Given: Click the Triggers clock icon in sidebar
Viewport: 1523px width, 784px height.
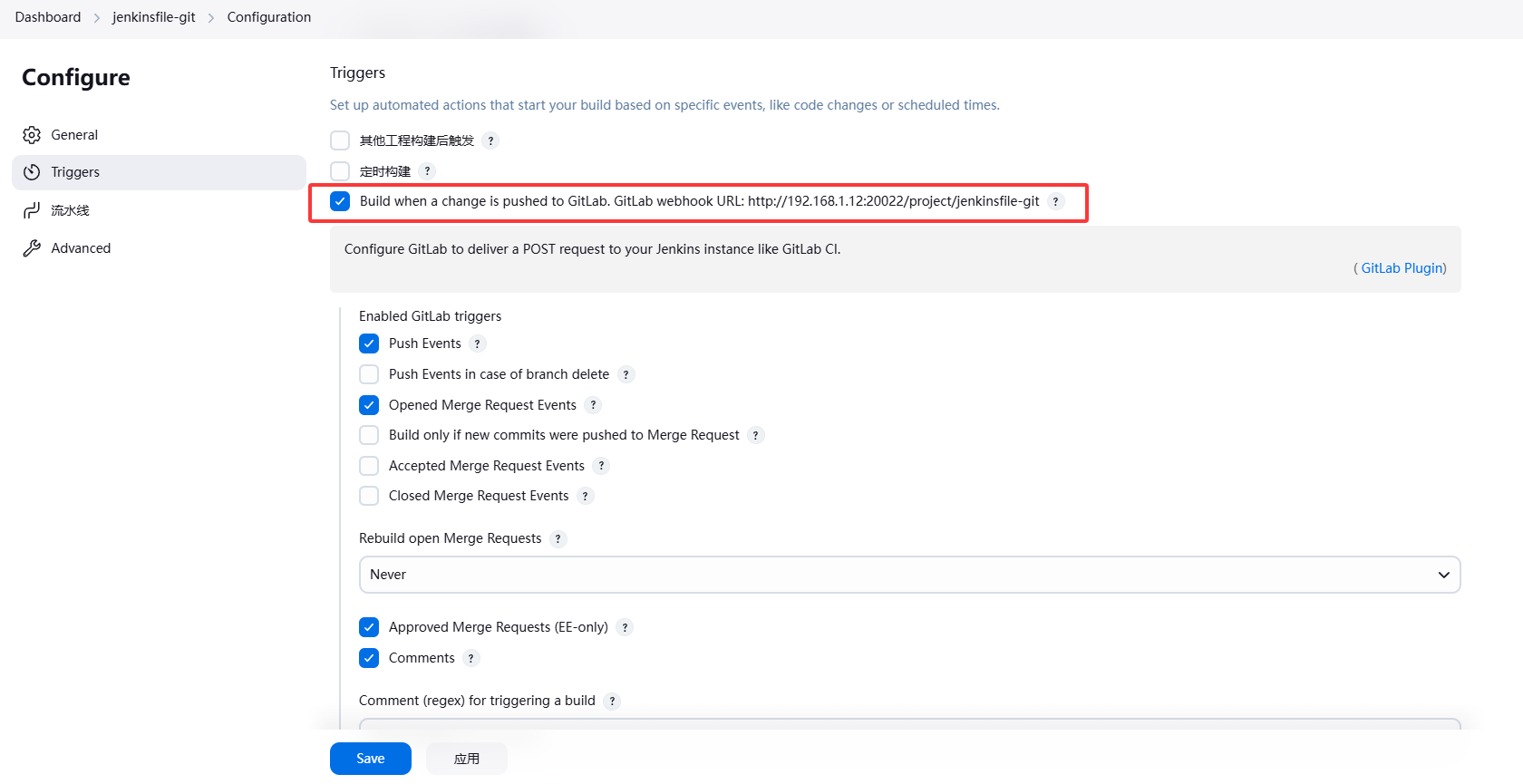Looking at the screenshot, I should [32, 172].
